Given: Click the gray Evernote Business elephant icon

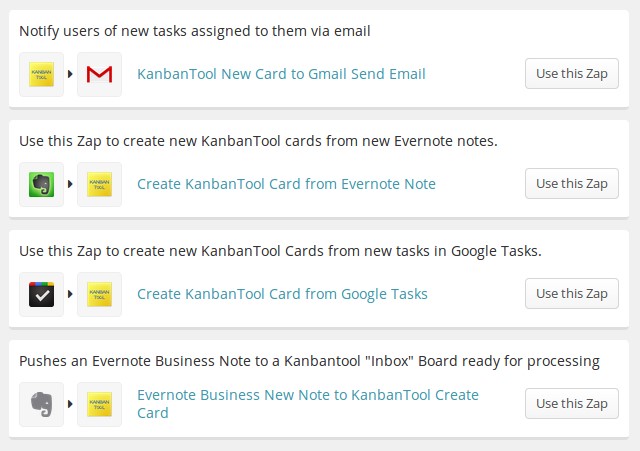Looking at the screenshot, I should coord(41,404).
